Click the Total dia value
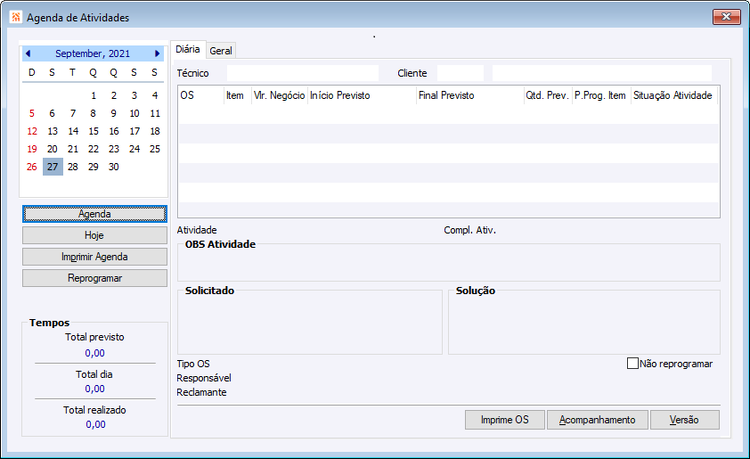 (x=95, y=389)
